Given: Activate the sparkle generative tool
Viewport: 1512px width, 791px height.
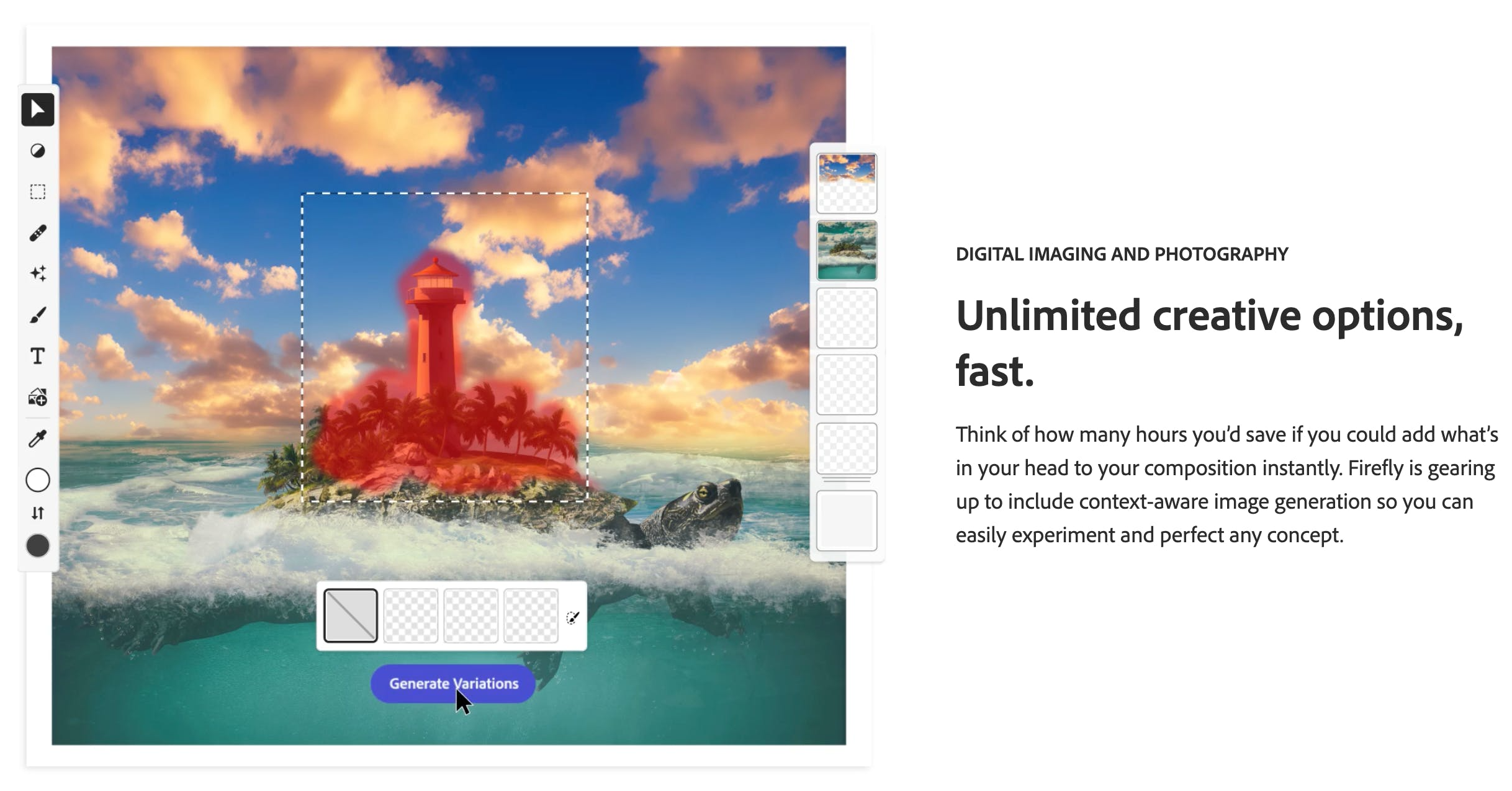Looking at the screenshot, I should pyautogui.click(x=38, y=274).
